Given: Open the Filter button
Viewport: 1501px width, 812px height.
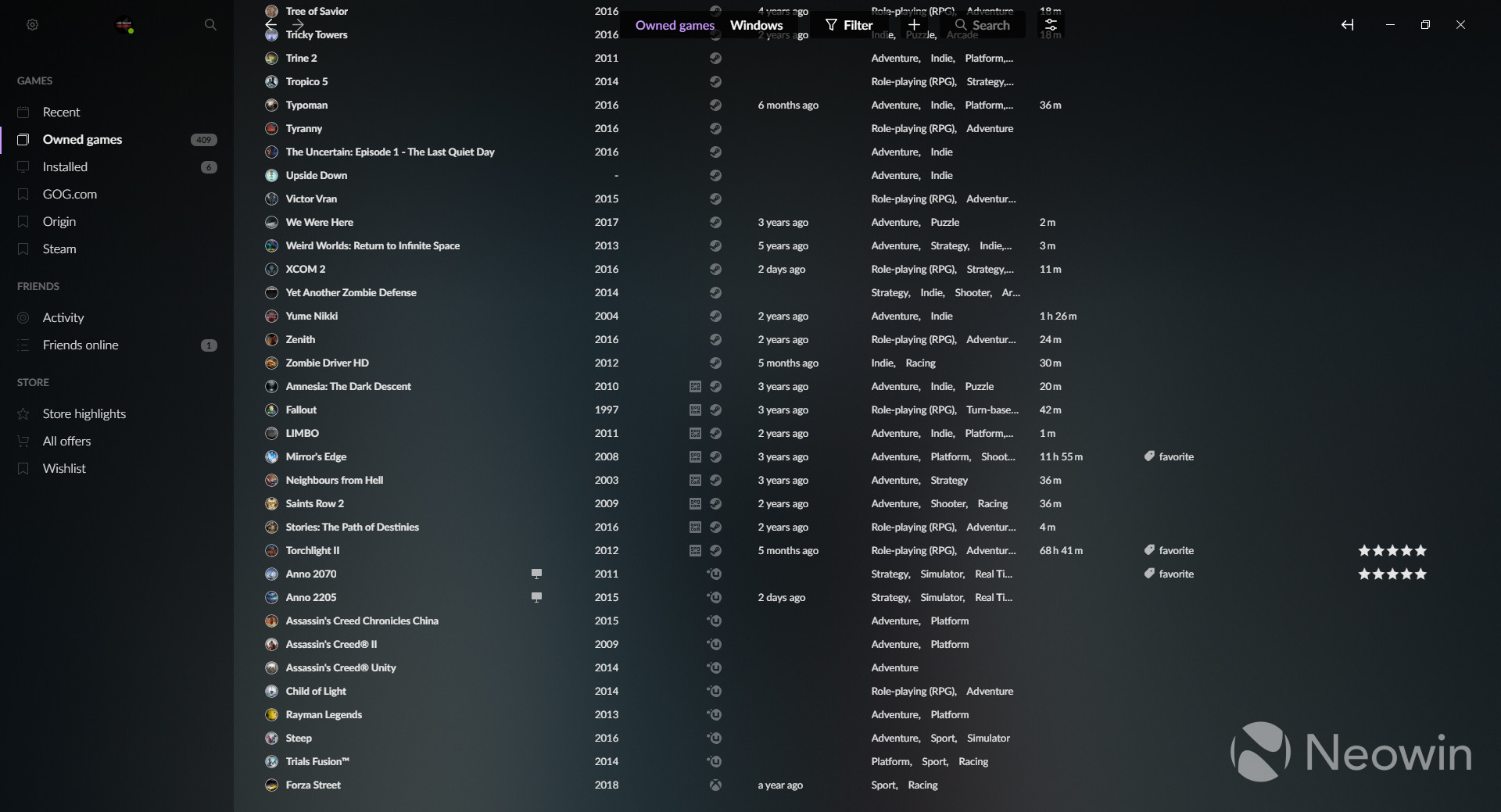Looking at the screenshot, I should click(849, 25).
